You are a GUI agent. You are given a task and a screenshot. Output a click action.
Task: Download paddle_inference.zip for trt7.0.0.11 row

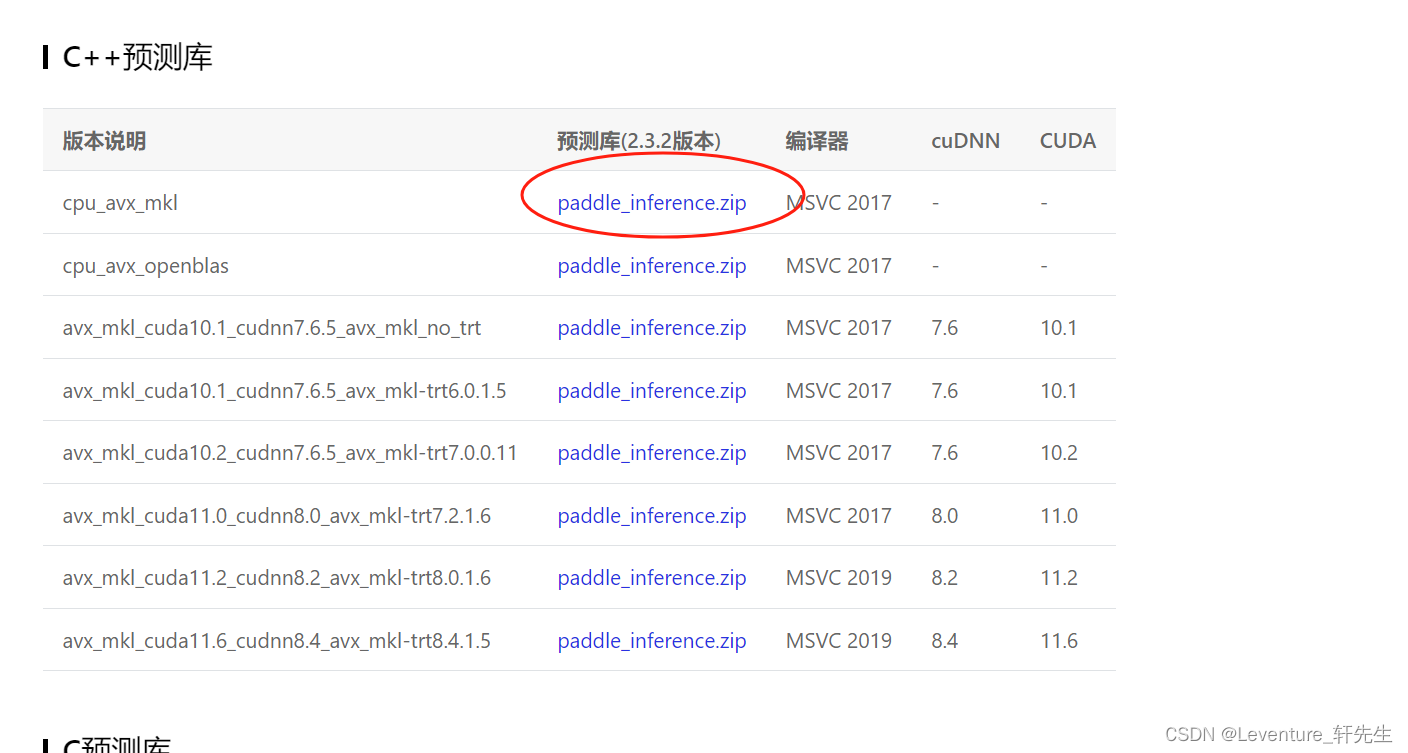652,453
